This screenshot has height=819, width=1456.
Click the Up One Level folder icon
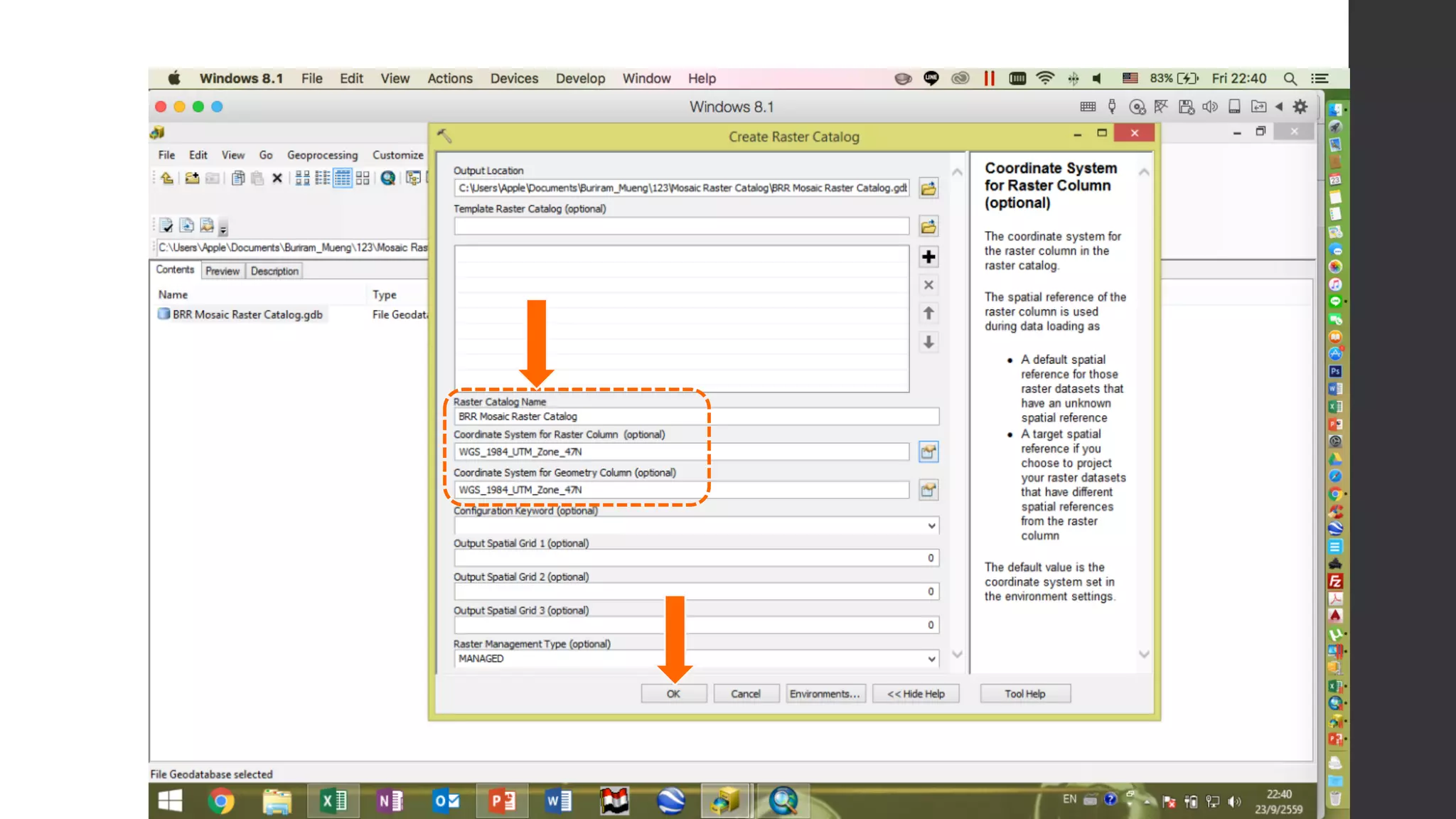(166, 178)
